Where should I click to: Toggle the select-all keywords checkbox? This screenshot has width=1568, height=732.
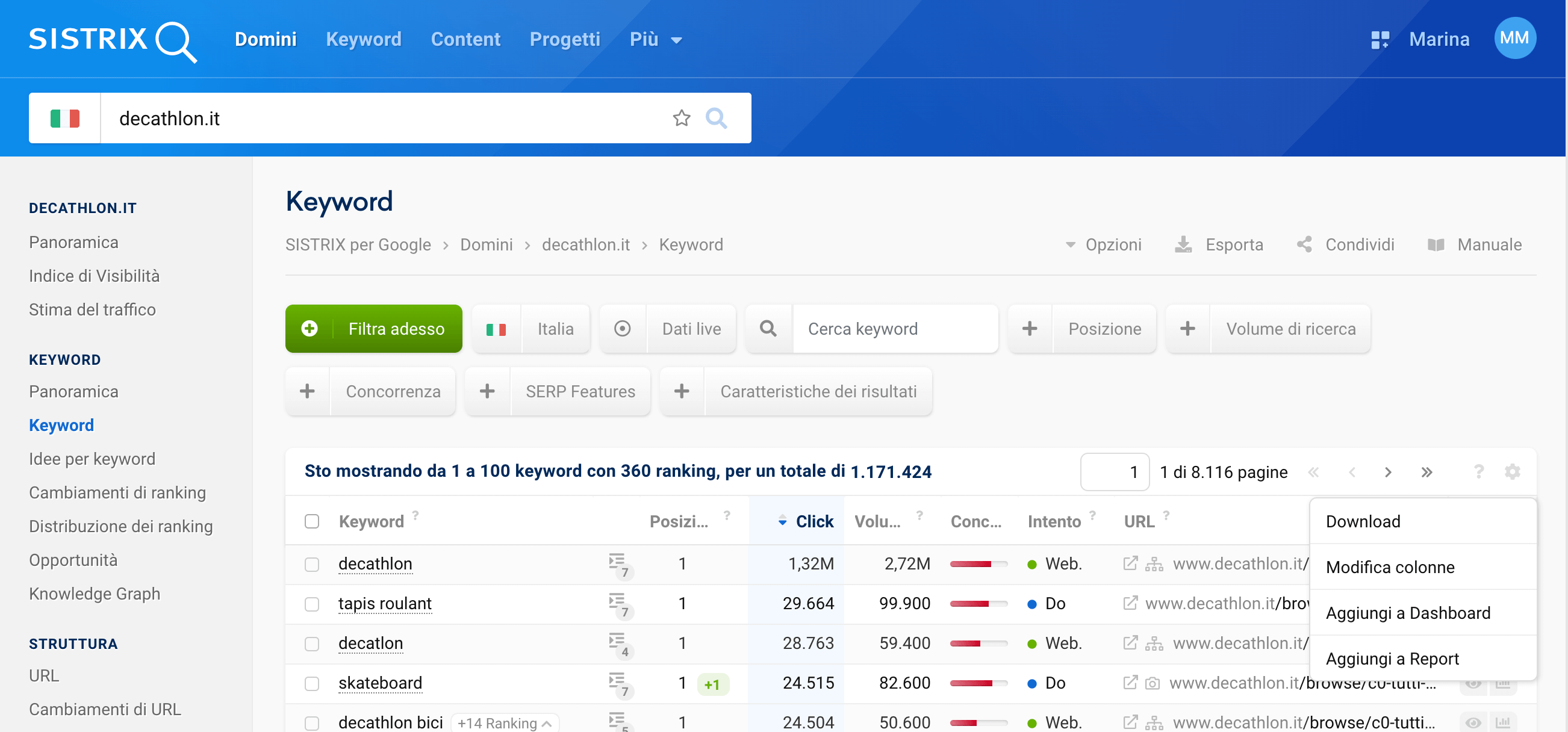coord(312,521)
